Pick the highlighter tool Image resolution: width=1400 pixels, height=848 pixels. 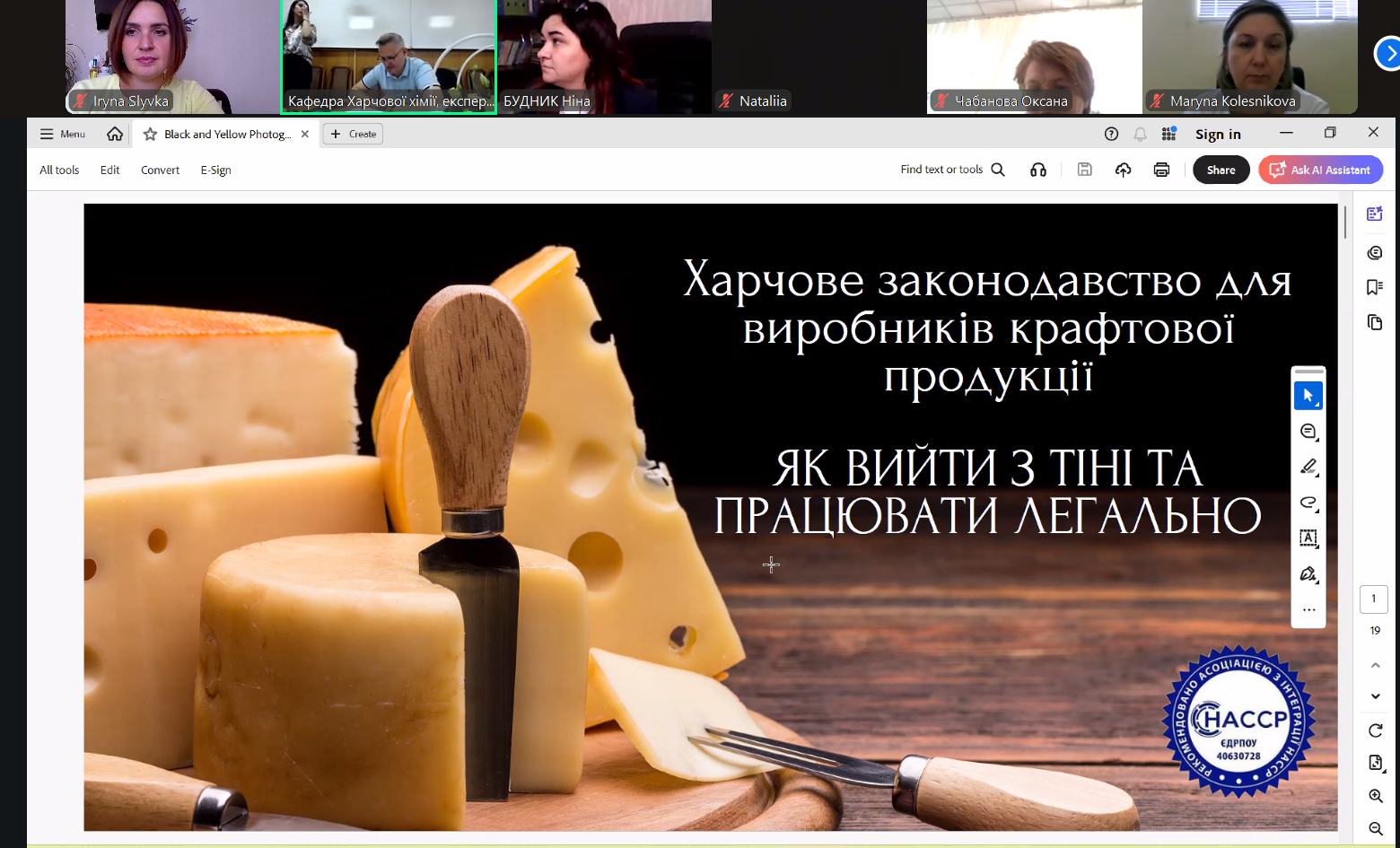[x=1308, y=467]
